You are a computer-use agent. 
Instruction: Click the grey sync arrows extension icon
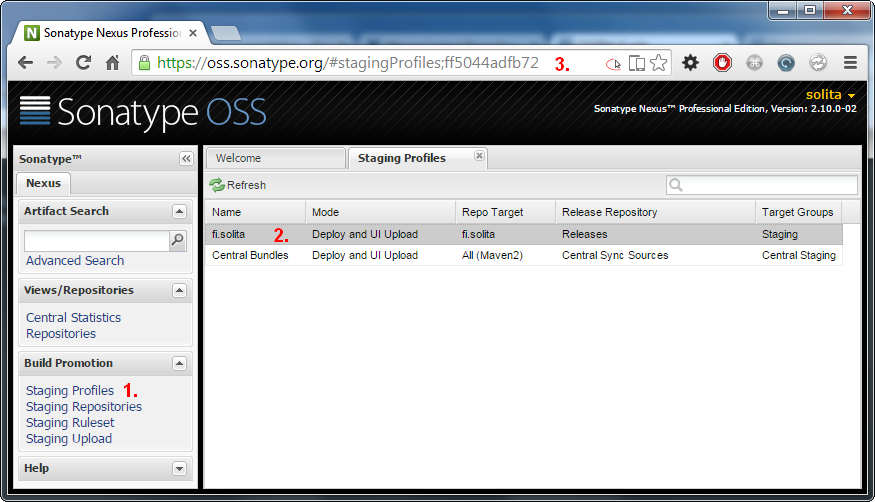818,63
